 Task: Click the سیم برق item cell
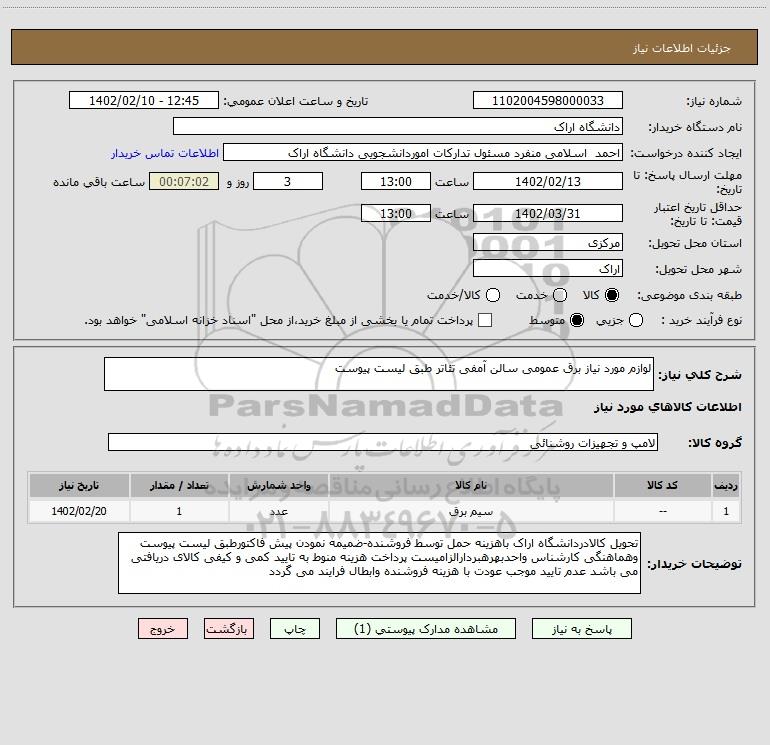tap(470, 511)
